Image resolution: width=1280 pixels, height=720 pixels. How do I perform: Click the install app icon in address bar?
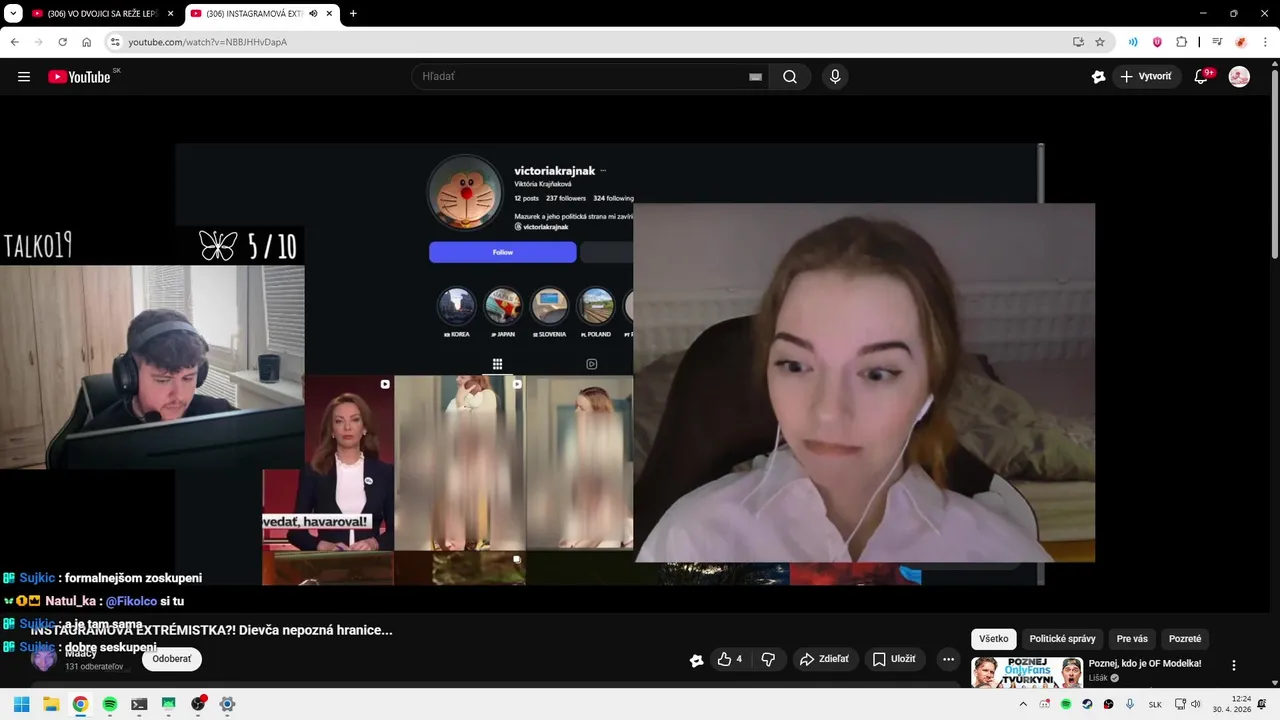(1078, 42)
